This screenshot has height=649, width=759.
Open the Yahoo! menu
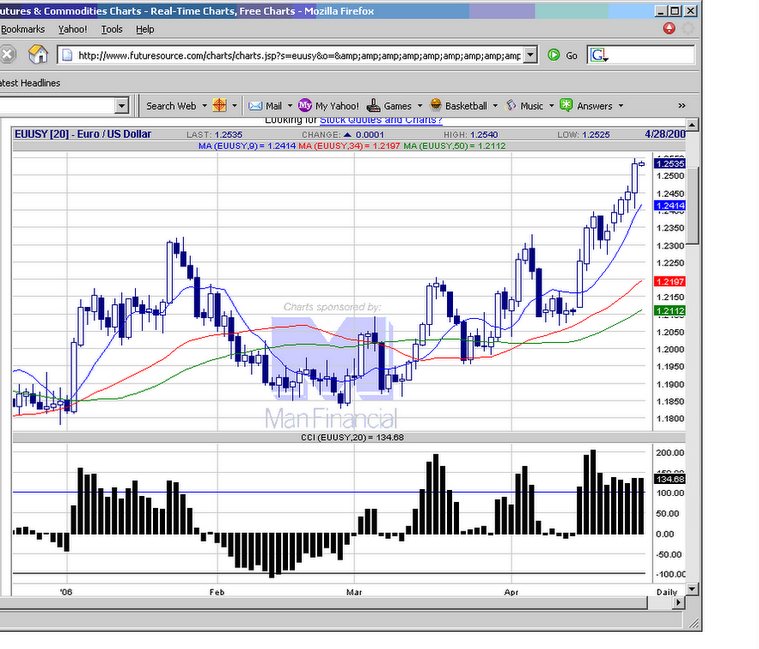click(x=73, y=30)
